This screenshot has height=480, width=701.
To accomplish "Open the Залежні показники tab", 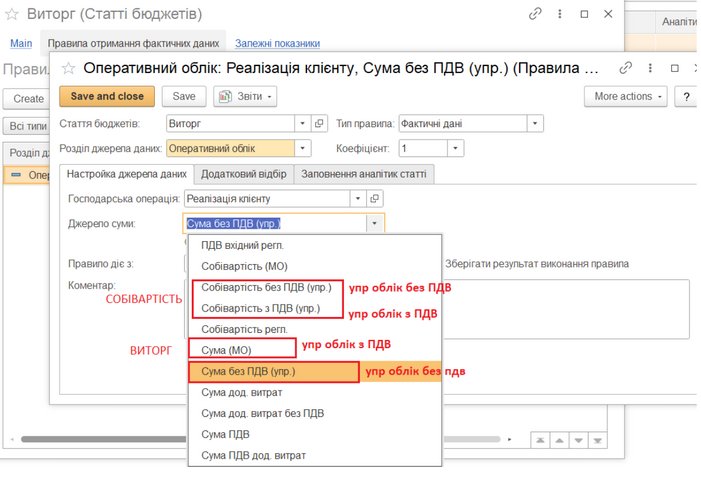I will click(x=277, y=44).
